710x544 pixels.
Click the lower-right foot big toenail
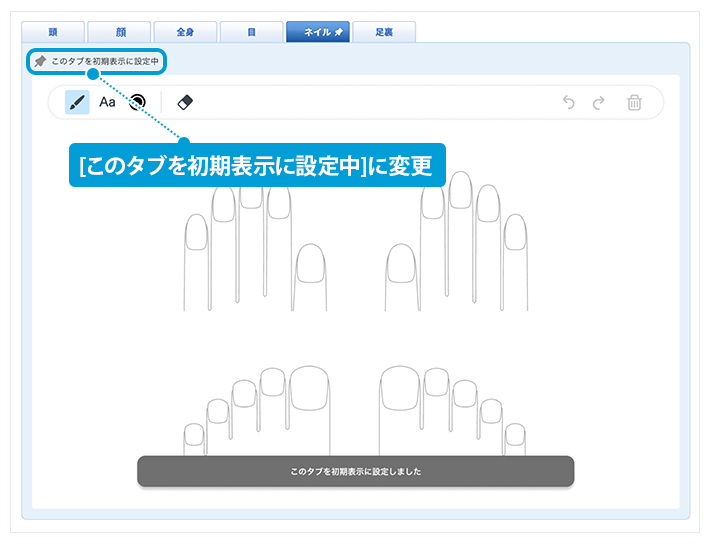click(401, 388)
